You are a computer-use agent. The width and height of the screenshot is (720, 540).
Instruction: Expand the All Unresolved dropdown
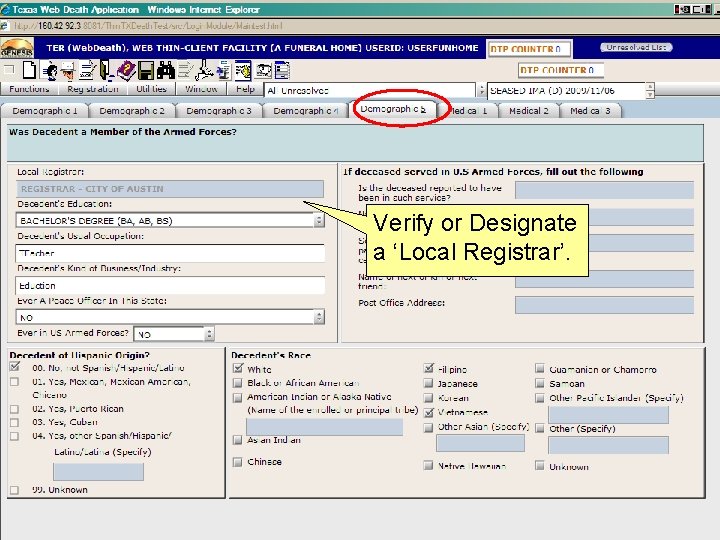[481, 90]
